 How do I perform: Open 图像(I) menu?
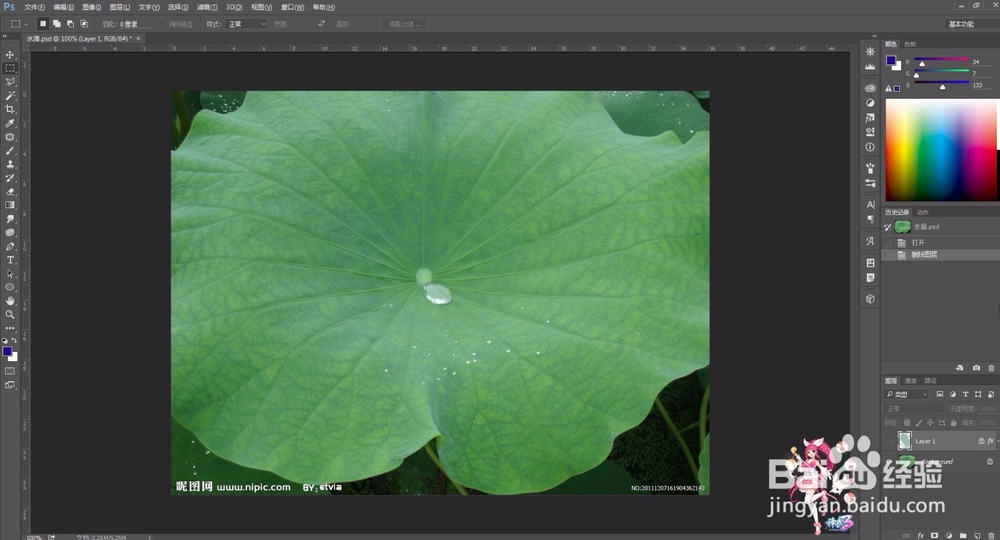92,7
